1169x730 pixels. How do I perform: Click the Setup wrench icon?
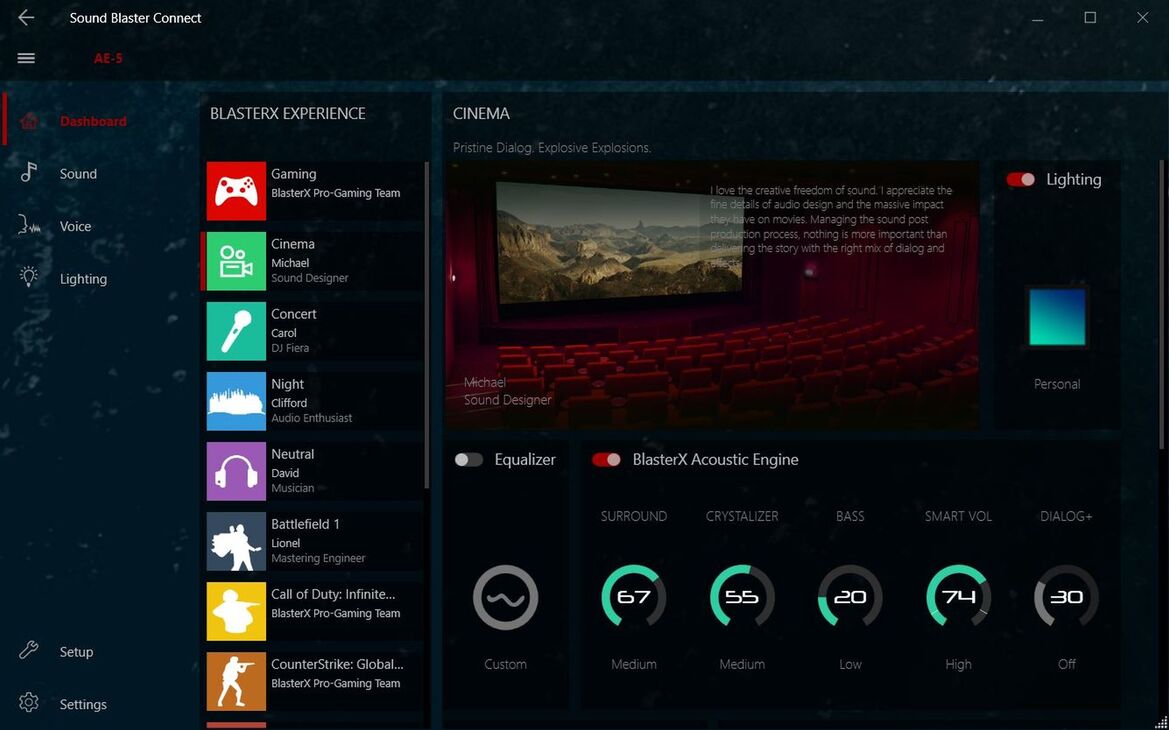click(29, 650)
